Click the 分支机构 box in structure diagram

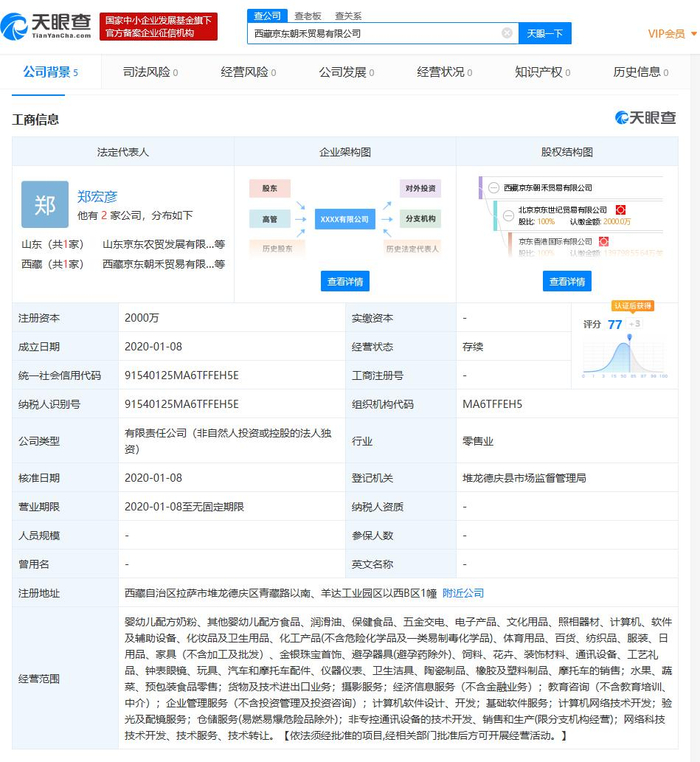click(x=420, y=219)
